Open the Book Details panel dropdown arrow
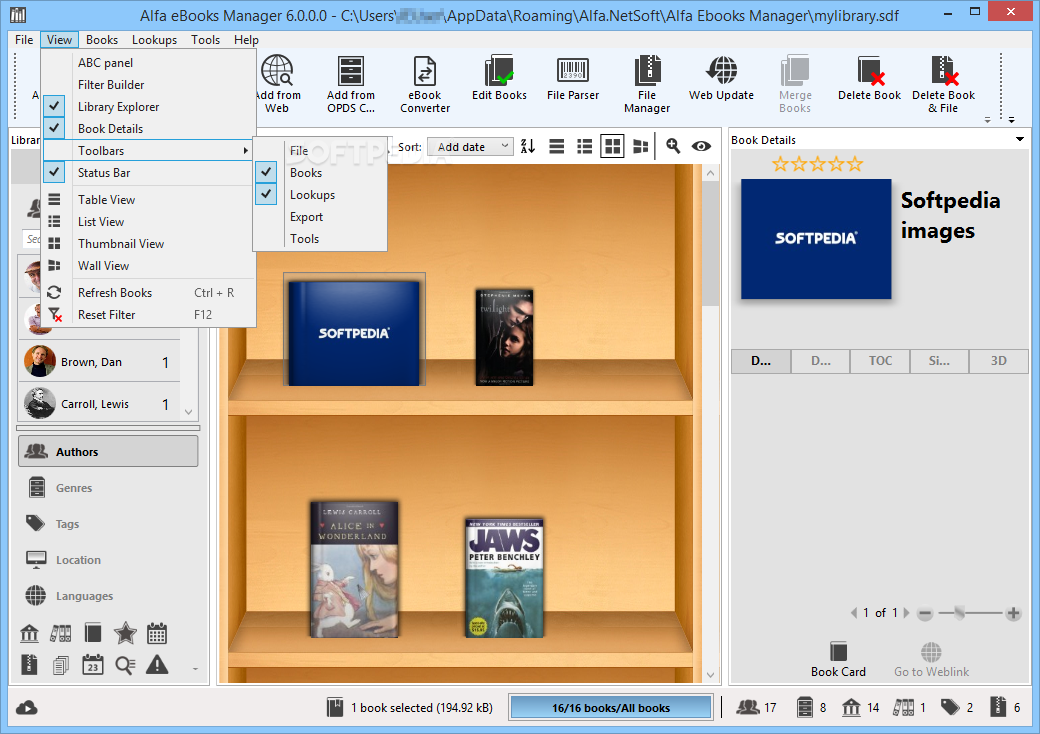1040x734 pixels. (1019, 140)
